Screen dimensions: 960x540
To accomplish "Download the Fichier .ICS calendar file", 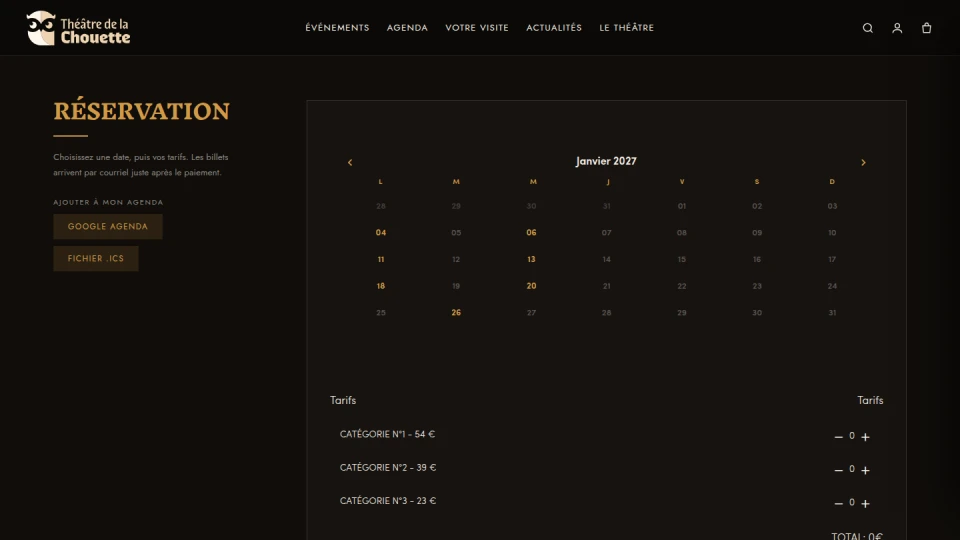I will pyautogui.click(x=96, y=258).
